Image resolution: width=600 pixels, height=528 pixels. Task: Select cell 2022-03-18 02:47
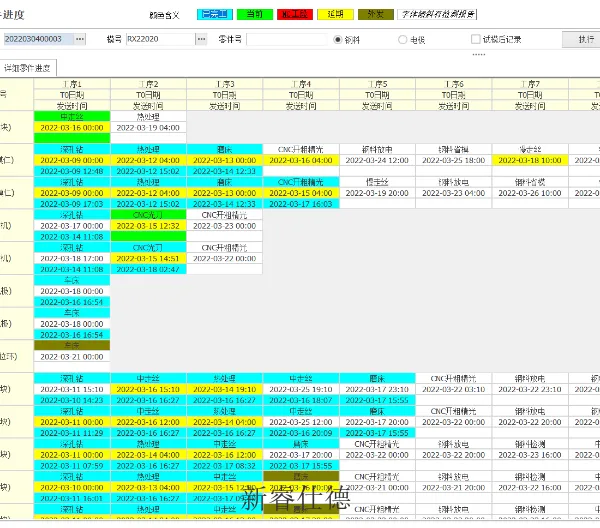pyautogui.click(x=148, y=269)
